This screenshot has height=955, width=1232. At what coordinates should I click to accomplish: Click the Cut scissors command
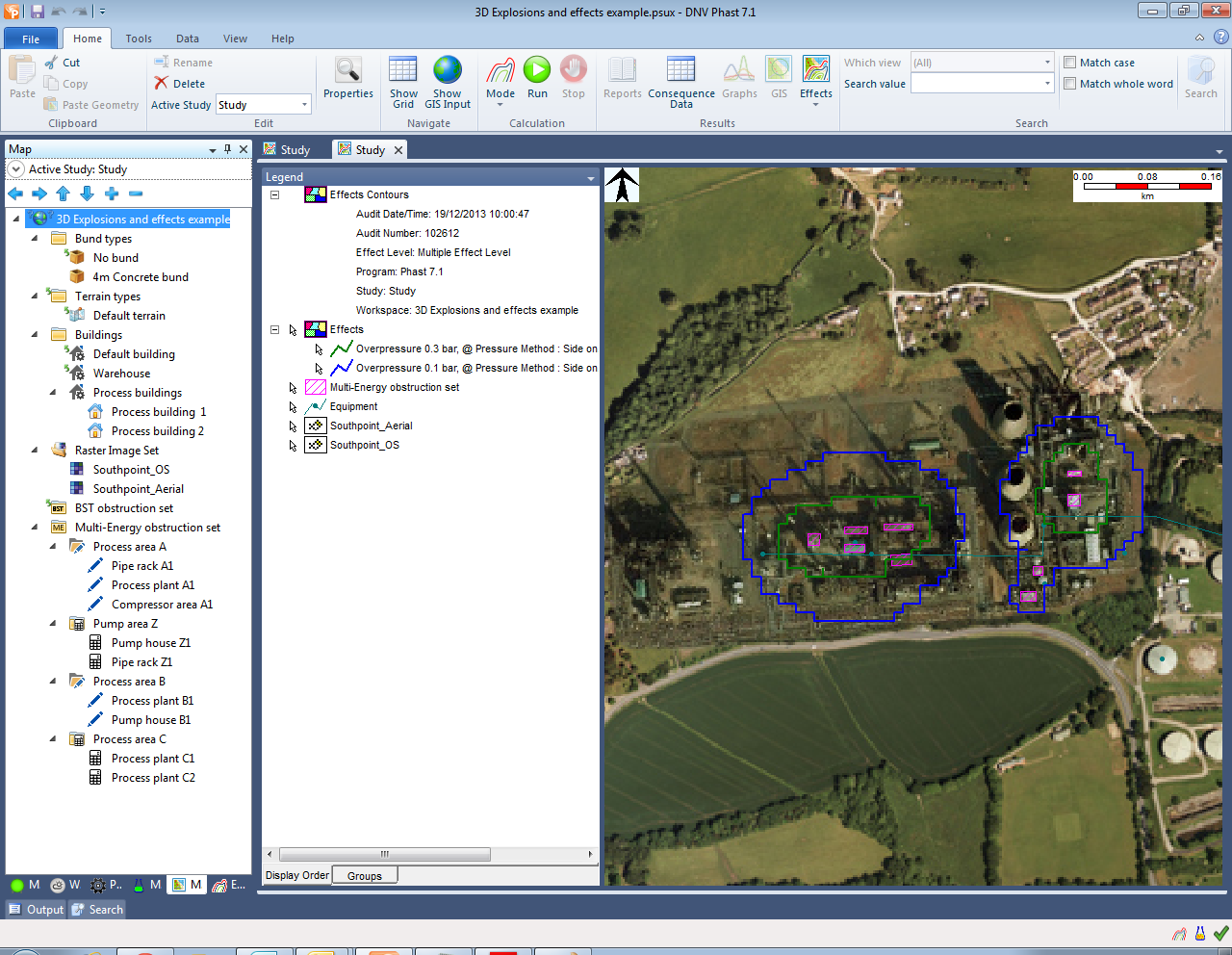tap(63, 63)
